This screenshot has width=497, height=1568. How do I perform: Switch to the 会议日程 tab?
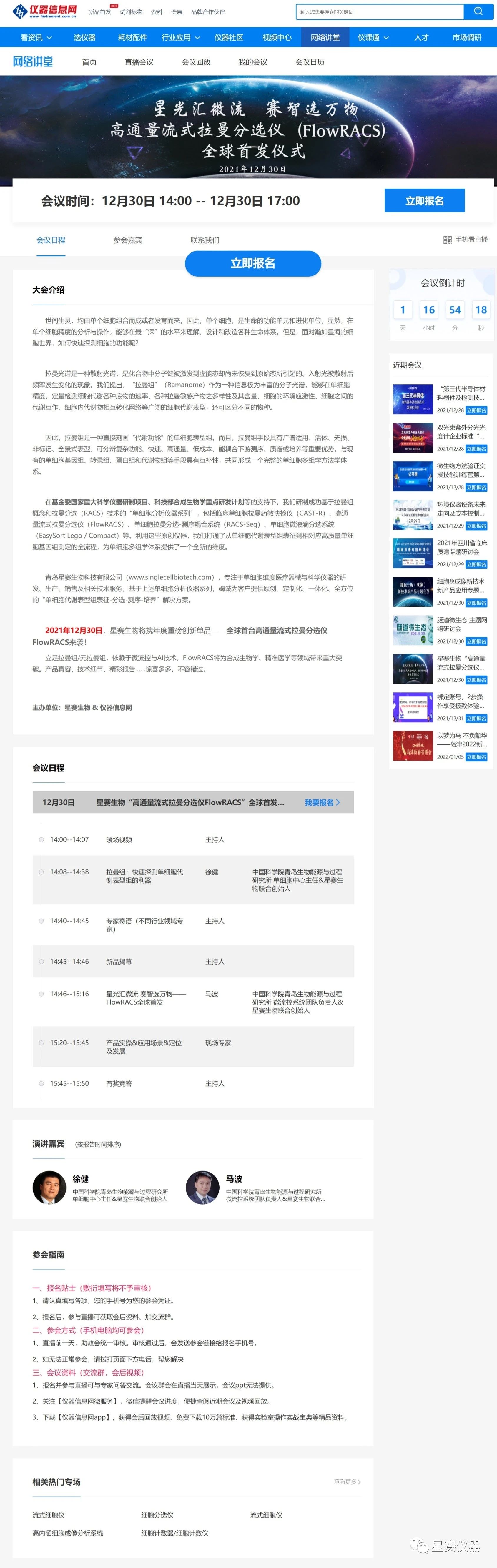[x=51, y=240]
